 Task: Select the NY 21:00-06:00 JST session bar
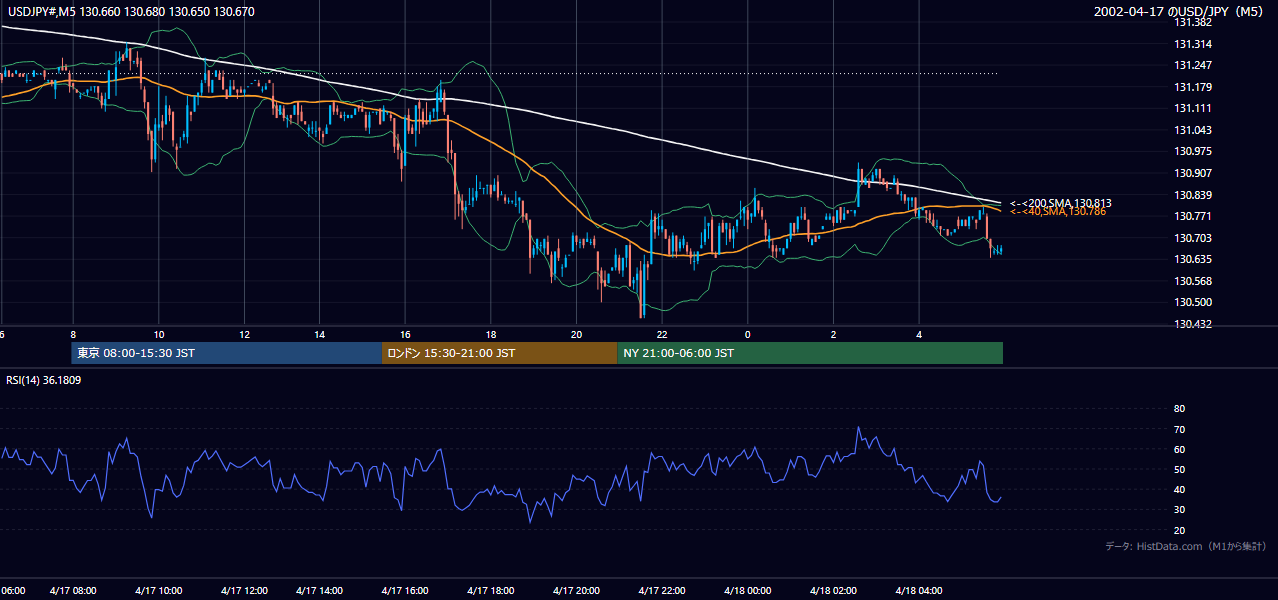[x=810, y=353]
